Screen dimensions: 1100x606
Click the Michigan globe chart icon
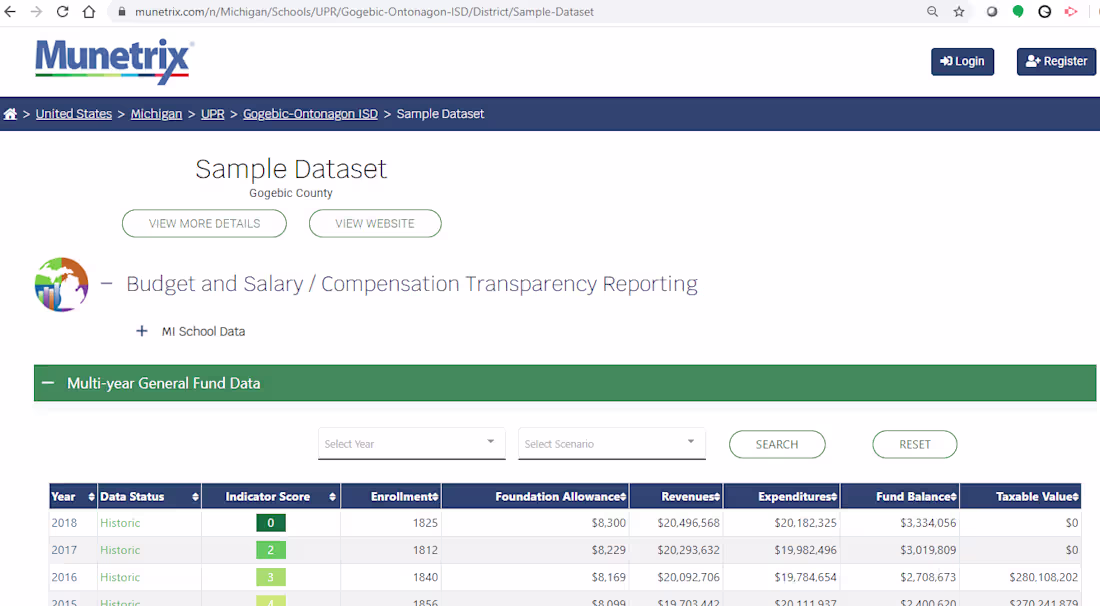pos(62,284)
